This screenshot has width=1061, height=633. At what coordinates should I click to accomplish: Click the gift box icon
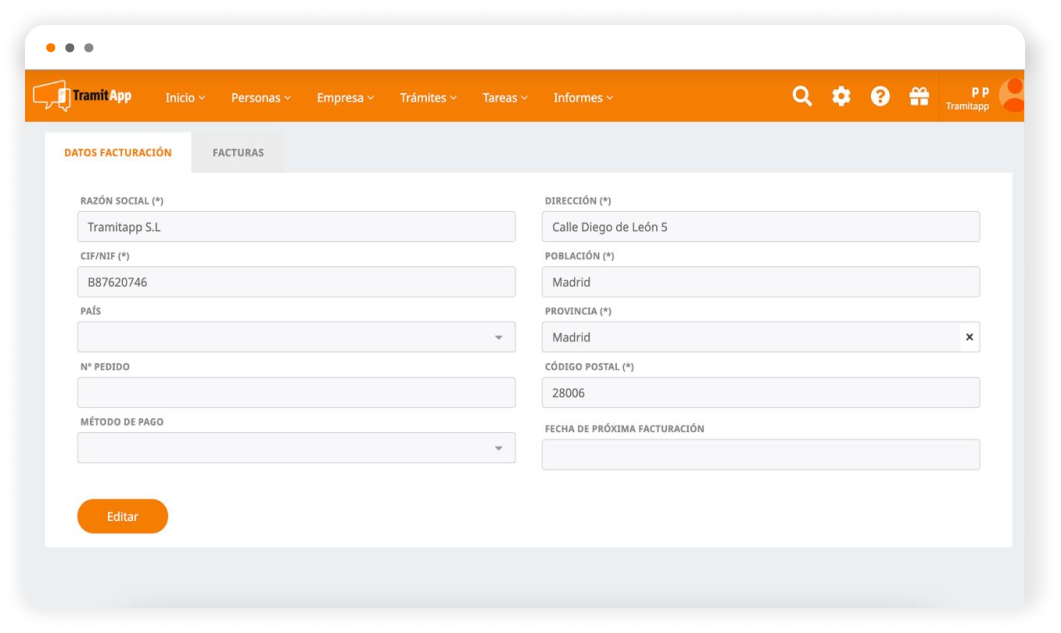(x=919, y=96)
